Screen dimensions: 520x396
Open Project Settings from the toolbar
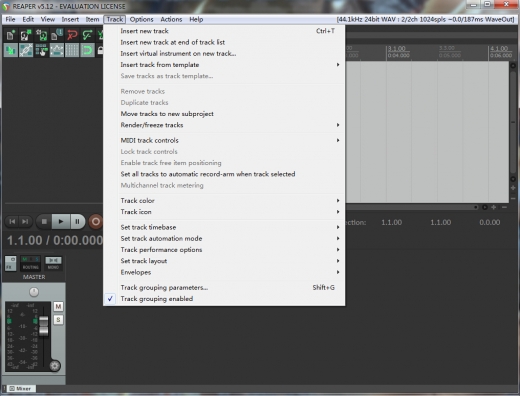coord(57,35)
